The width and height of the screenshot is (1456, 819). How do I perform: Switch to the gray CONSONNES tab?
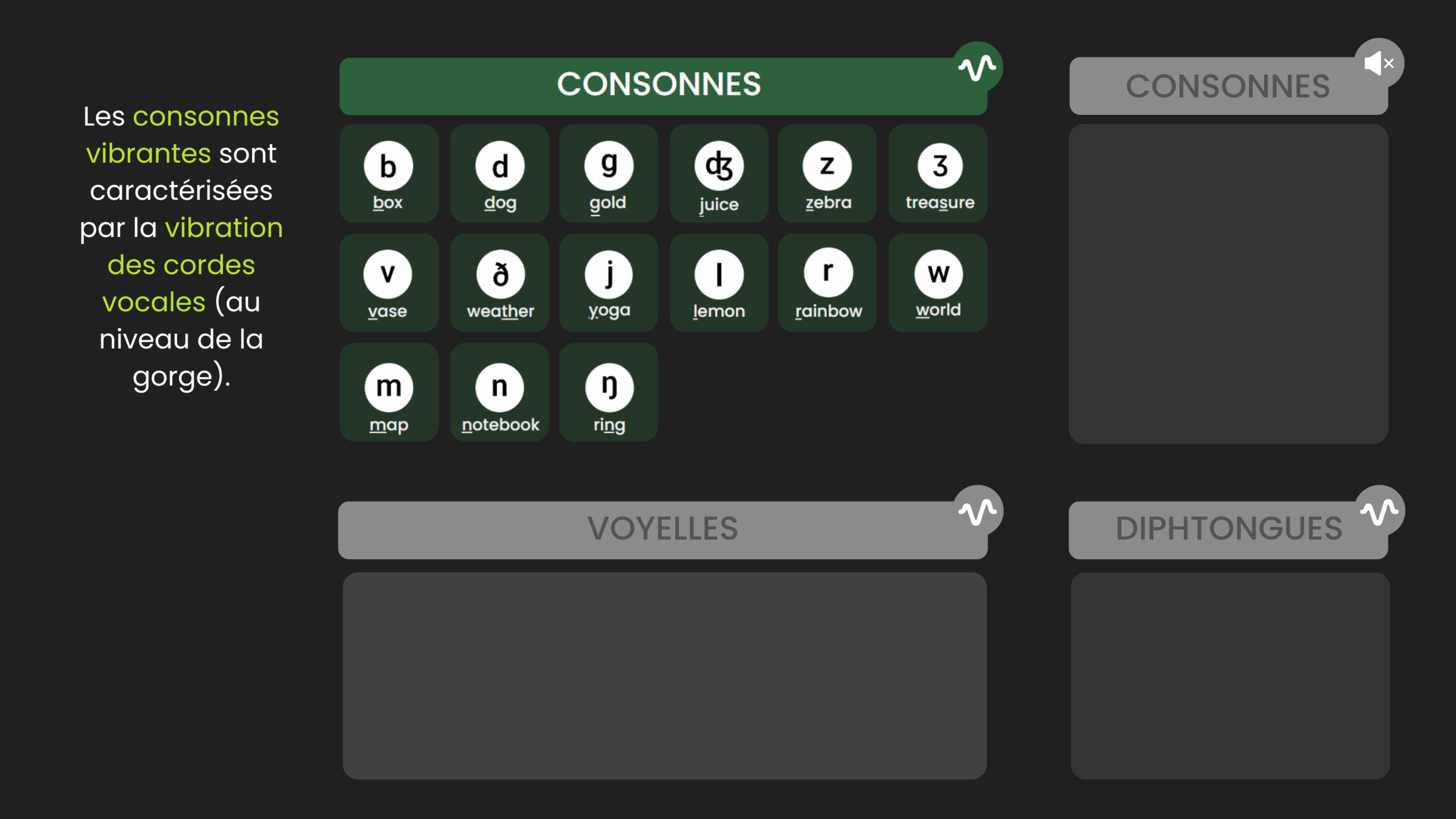pos(1228,86)
